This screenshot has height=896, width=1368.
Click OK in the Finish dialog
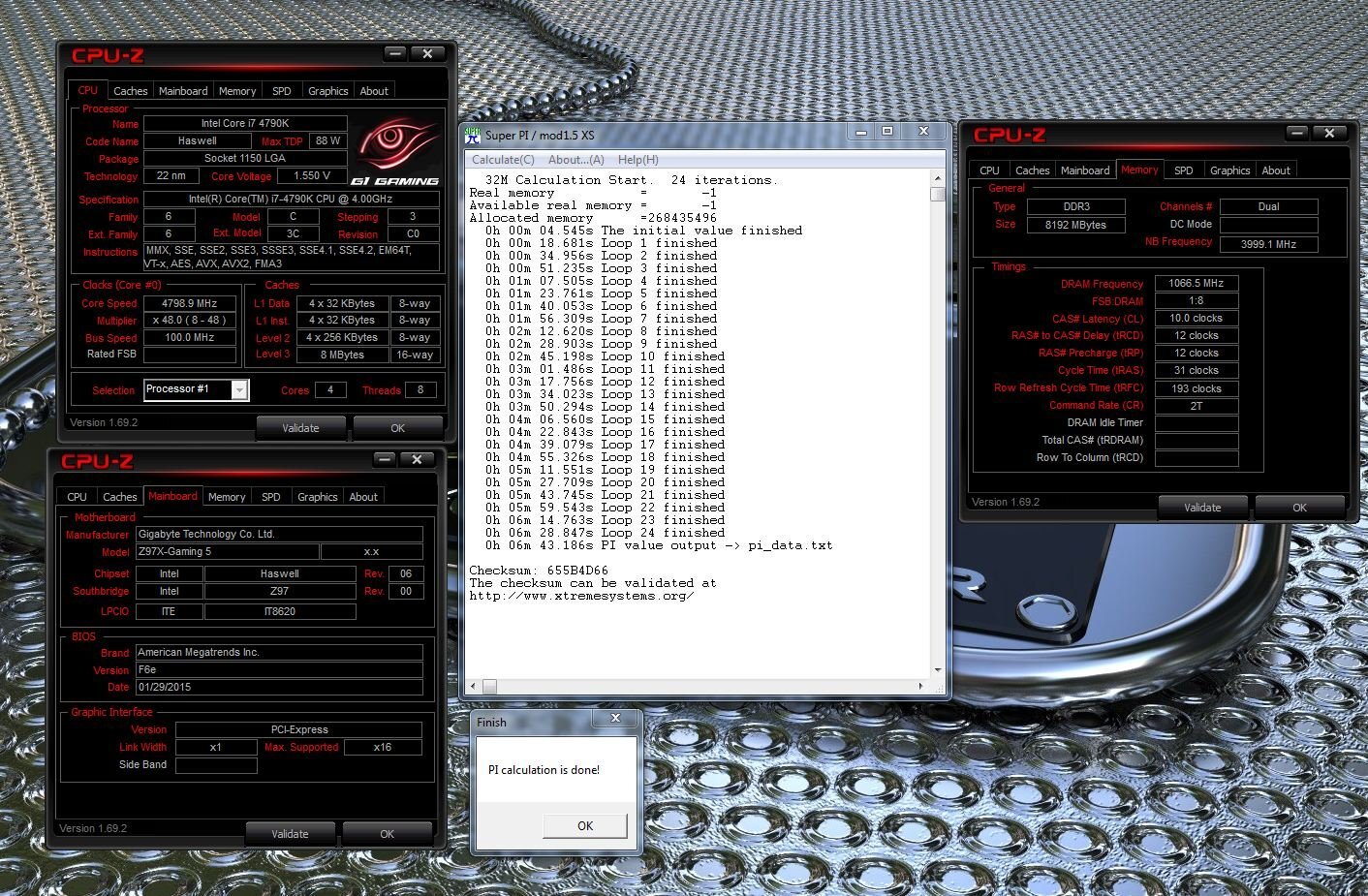coord(585,826)
